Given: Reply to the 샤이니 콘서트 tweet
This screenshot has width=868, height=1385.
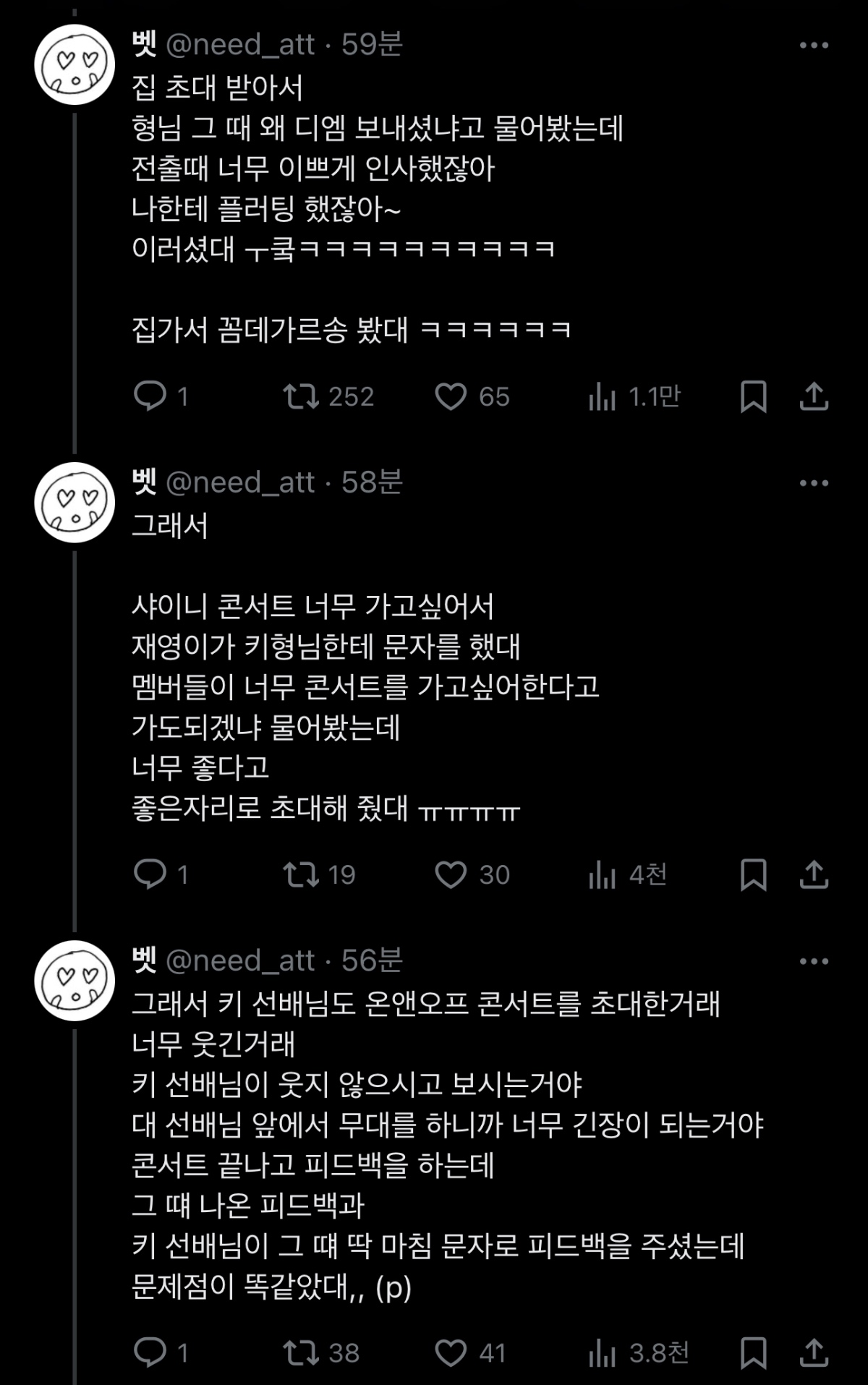Looking at the screenshot, I should click(150, 874).
